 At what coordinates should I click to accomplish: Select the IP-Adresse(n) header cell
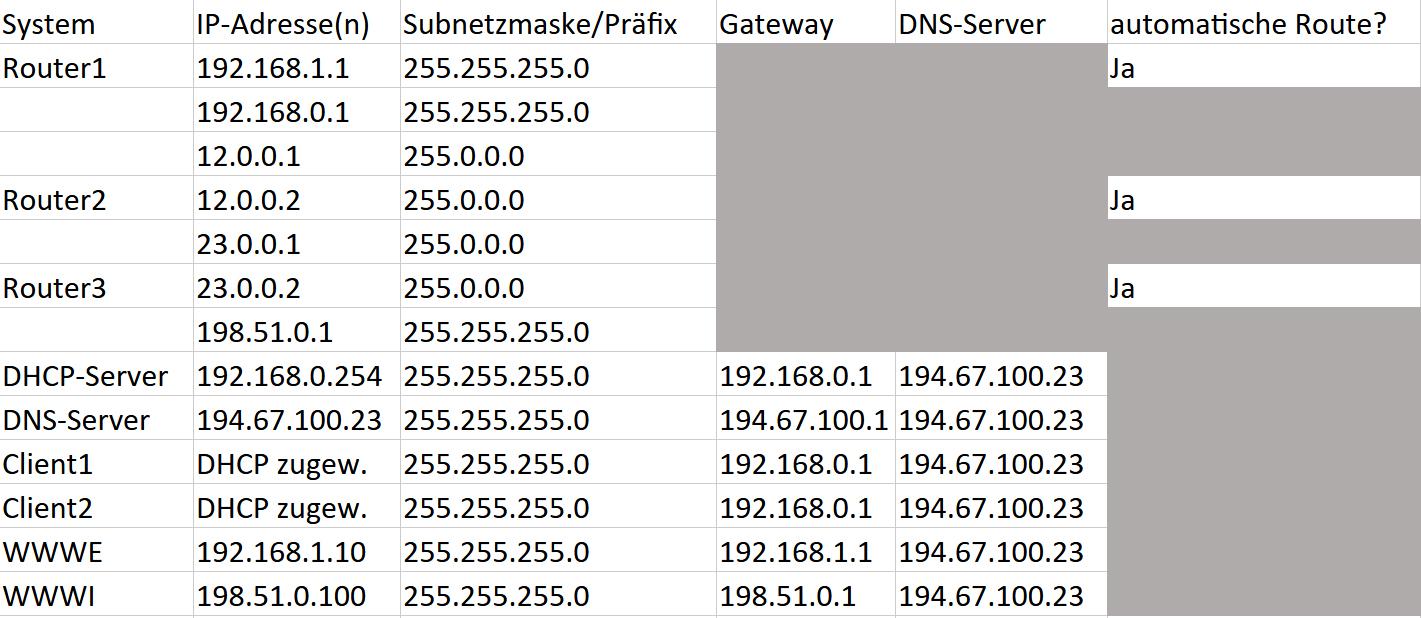(x=297, y=24)
